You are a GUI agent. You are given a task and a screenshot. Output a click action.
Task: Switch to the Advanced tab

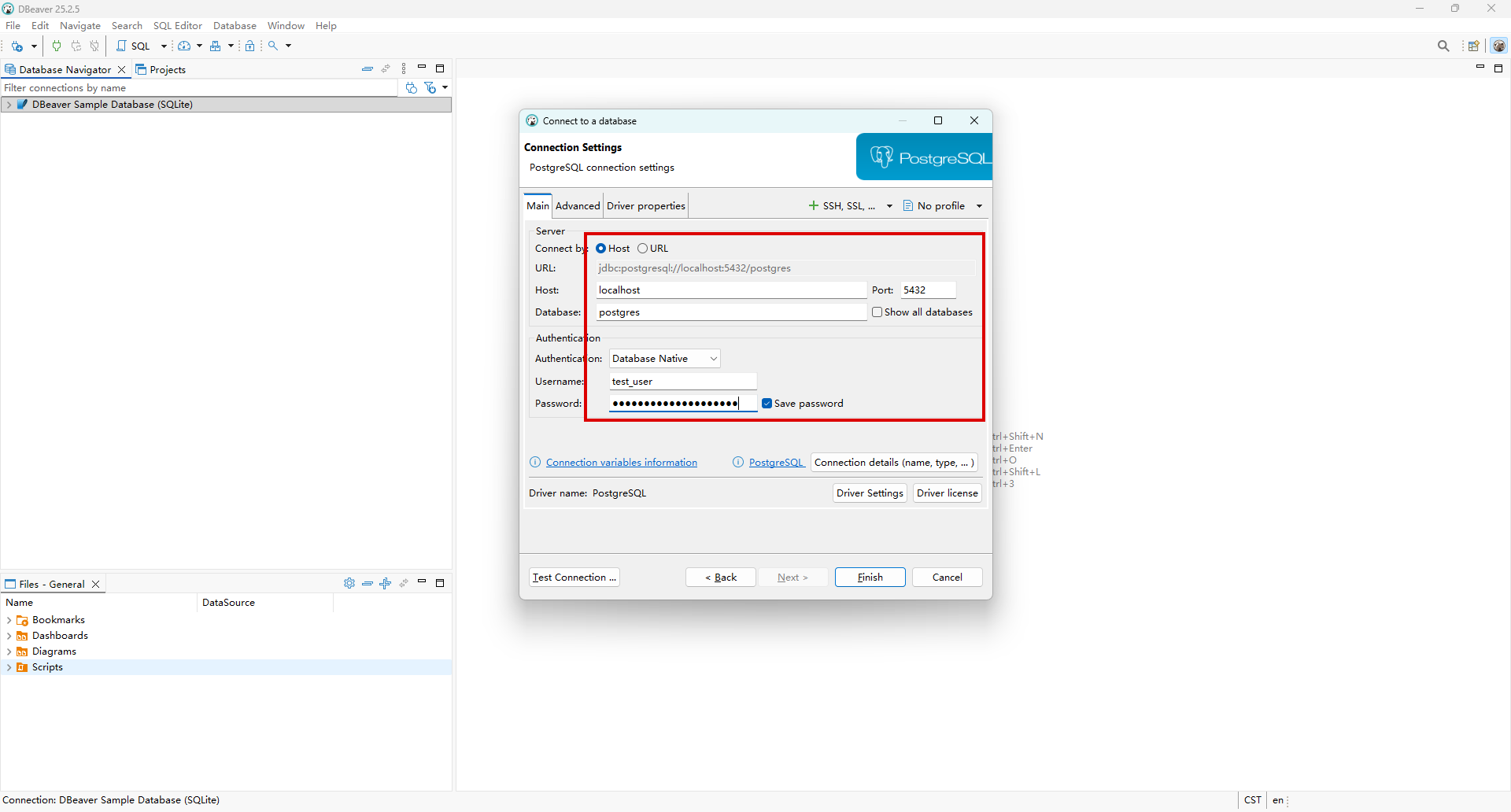[578, 205]
